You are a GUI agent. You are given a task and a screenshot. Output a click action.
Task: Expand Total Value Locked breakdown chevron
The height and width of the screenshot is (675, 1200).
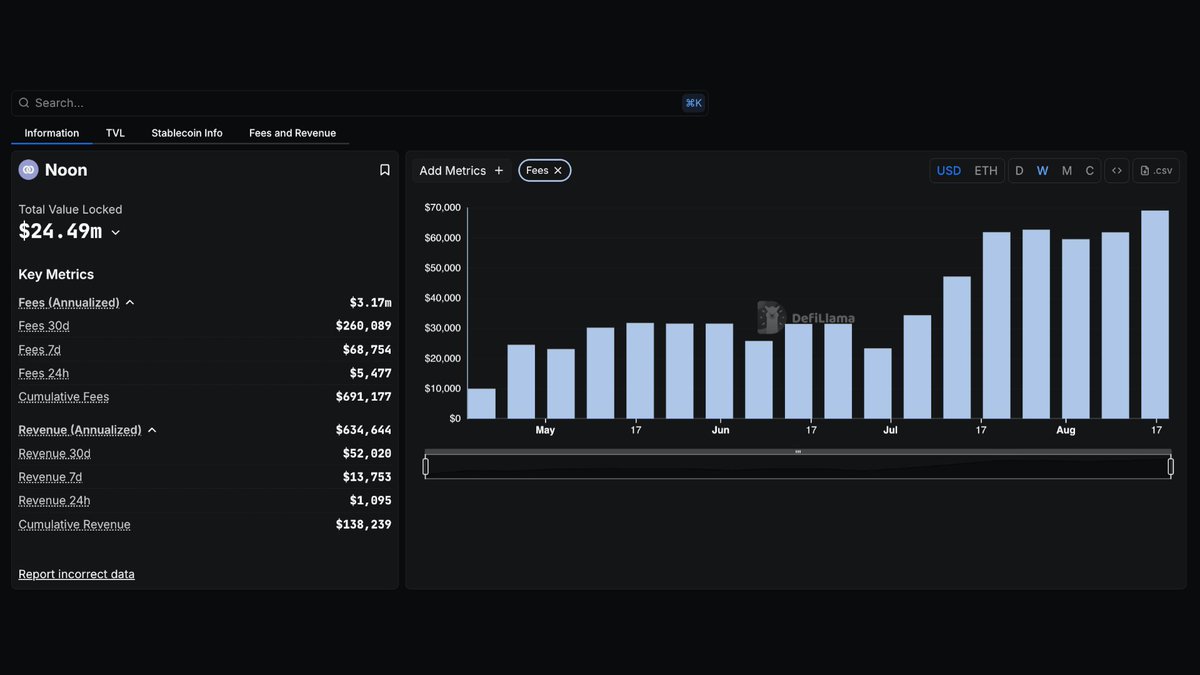(115, 233)
